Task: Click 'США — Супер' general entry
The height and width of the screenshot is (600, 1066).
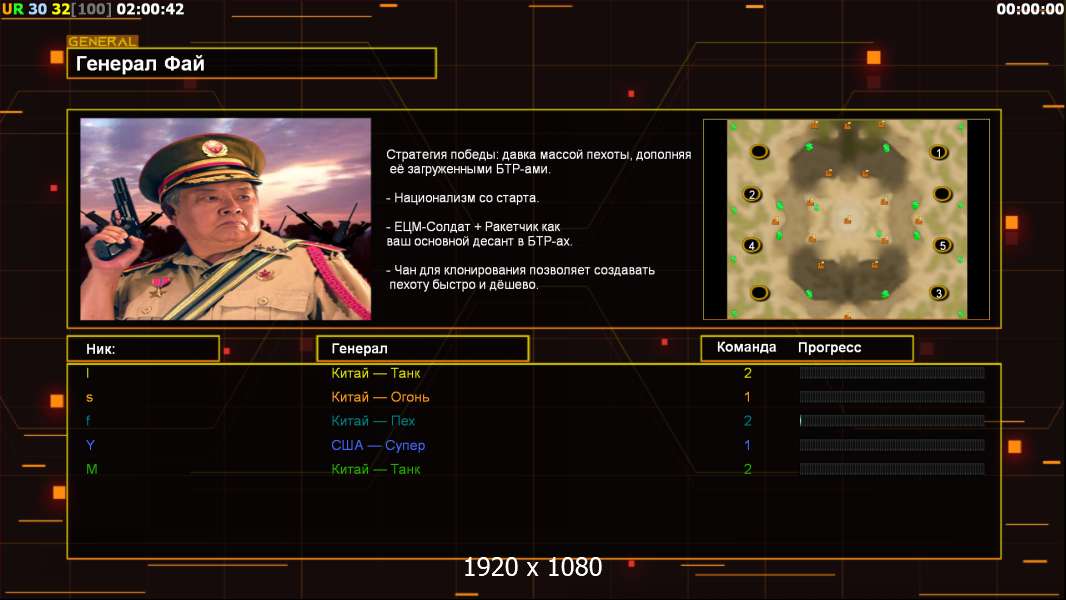Action: [378, 445]
